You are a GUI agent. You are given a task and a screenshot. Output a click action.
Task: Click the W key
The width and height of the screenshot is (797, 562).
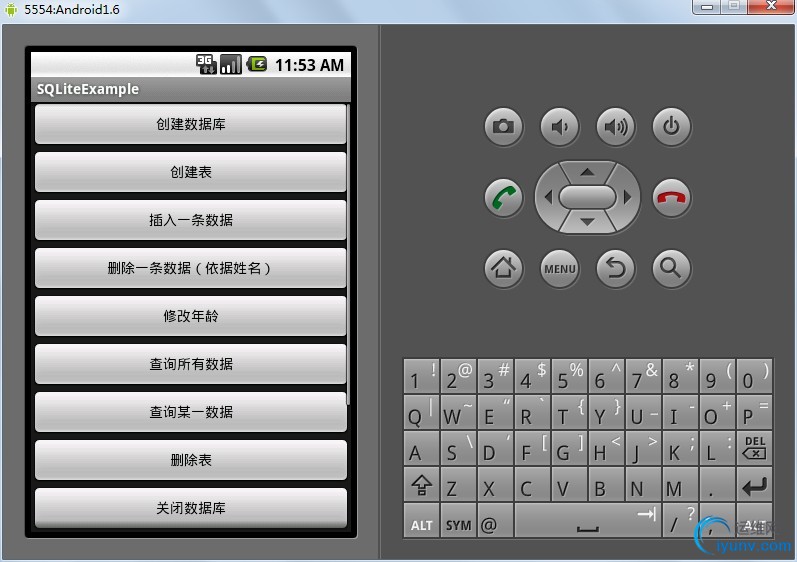click(x=458, y=412)
